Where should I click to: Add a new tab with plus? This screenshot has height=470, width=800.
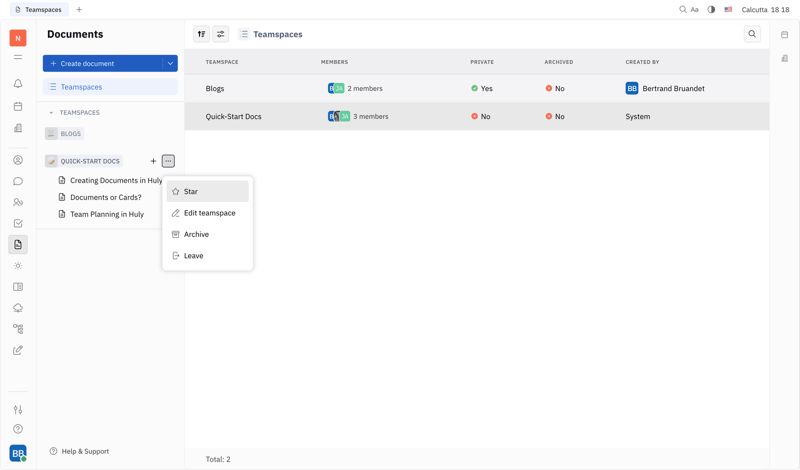(79, 10)
